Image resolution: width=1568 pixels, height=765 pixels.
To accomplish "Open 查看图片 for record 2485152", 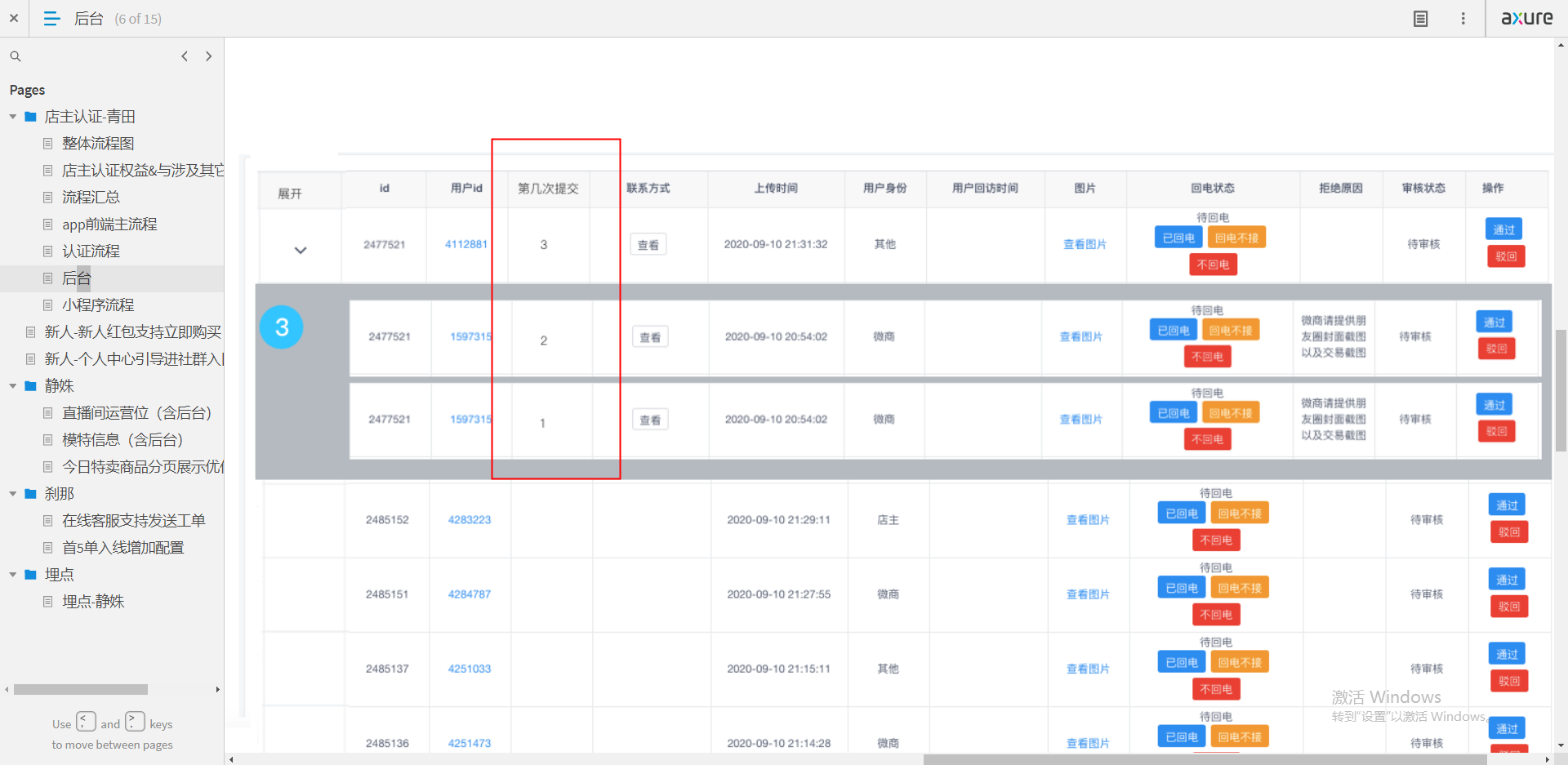I will [1088, 519].
